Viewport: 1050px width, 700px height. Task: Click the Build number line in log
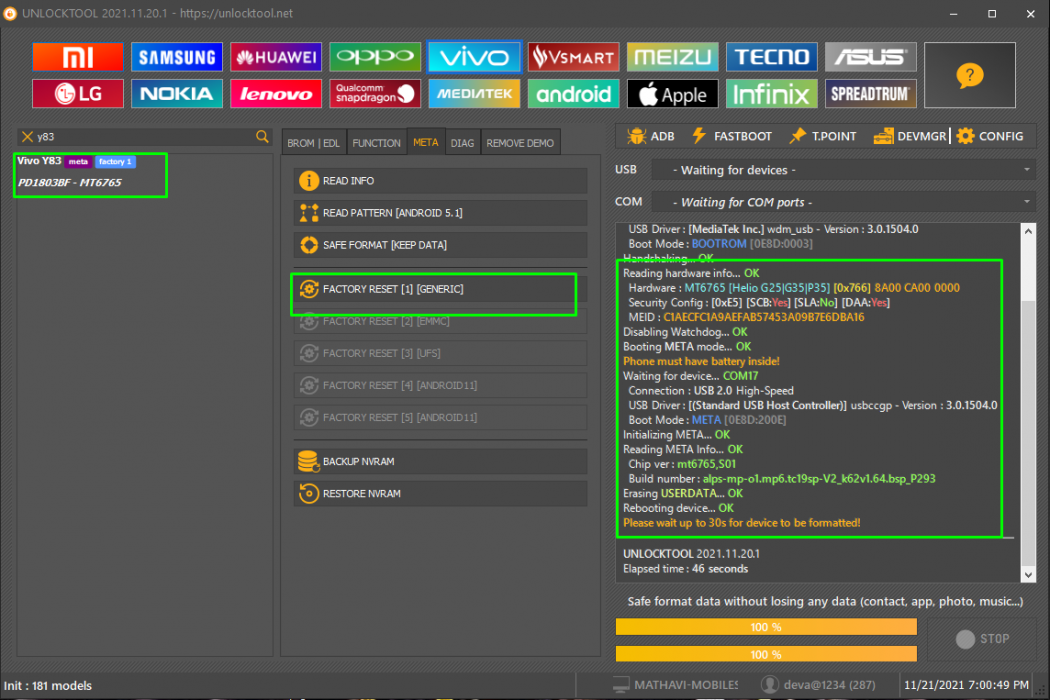[781, 479]
